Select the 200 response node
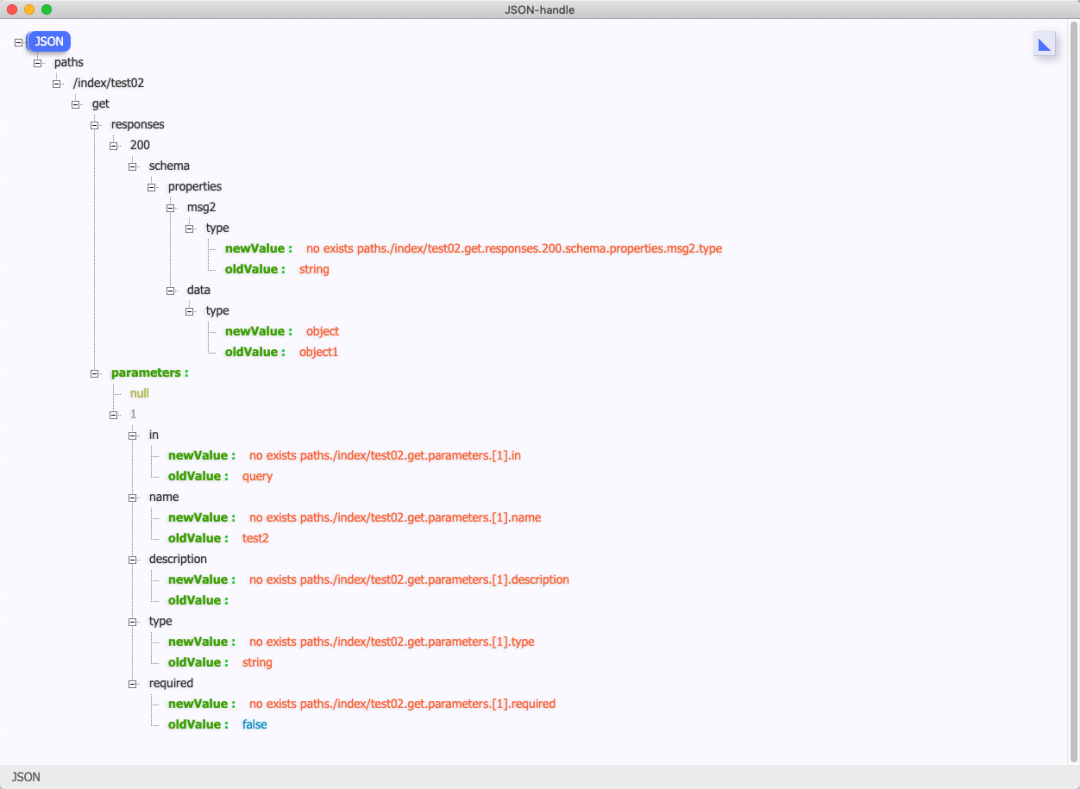Screen dimensions: 1080x789 pos(139,145)
